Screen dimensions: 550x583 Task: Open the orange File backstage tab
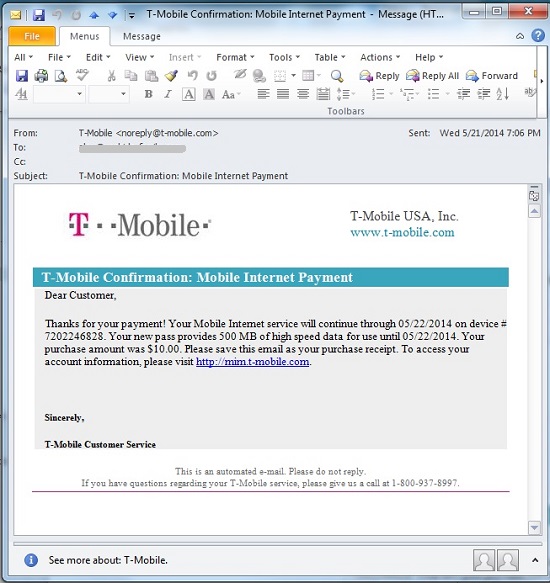(32, 36)
